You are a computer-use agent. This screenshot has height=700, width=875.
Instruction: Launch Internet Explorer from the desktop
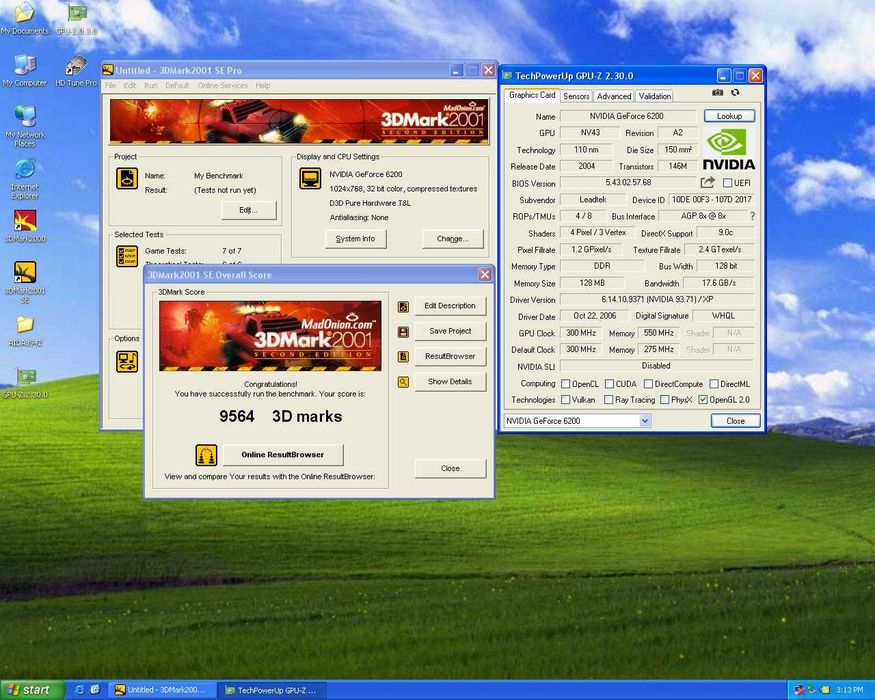point(25,178)
